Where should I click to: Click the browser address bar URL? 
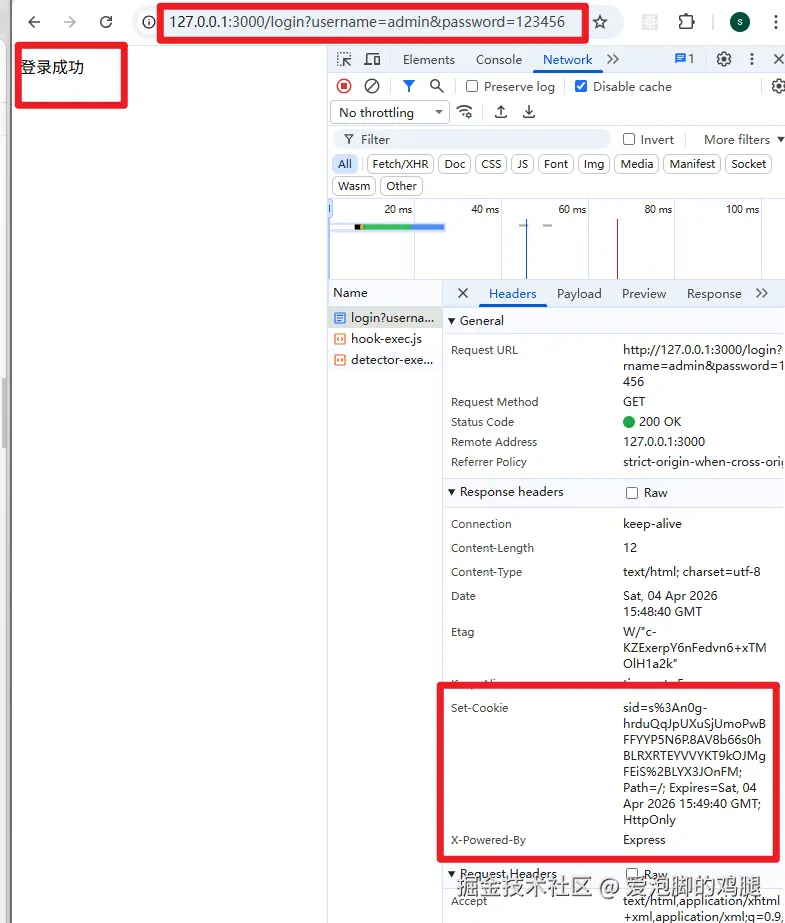(367, 22)
